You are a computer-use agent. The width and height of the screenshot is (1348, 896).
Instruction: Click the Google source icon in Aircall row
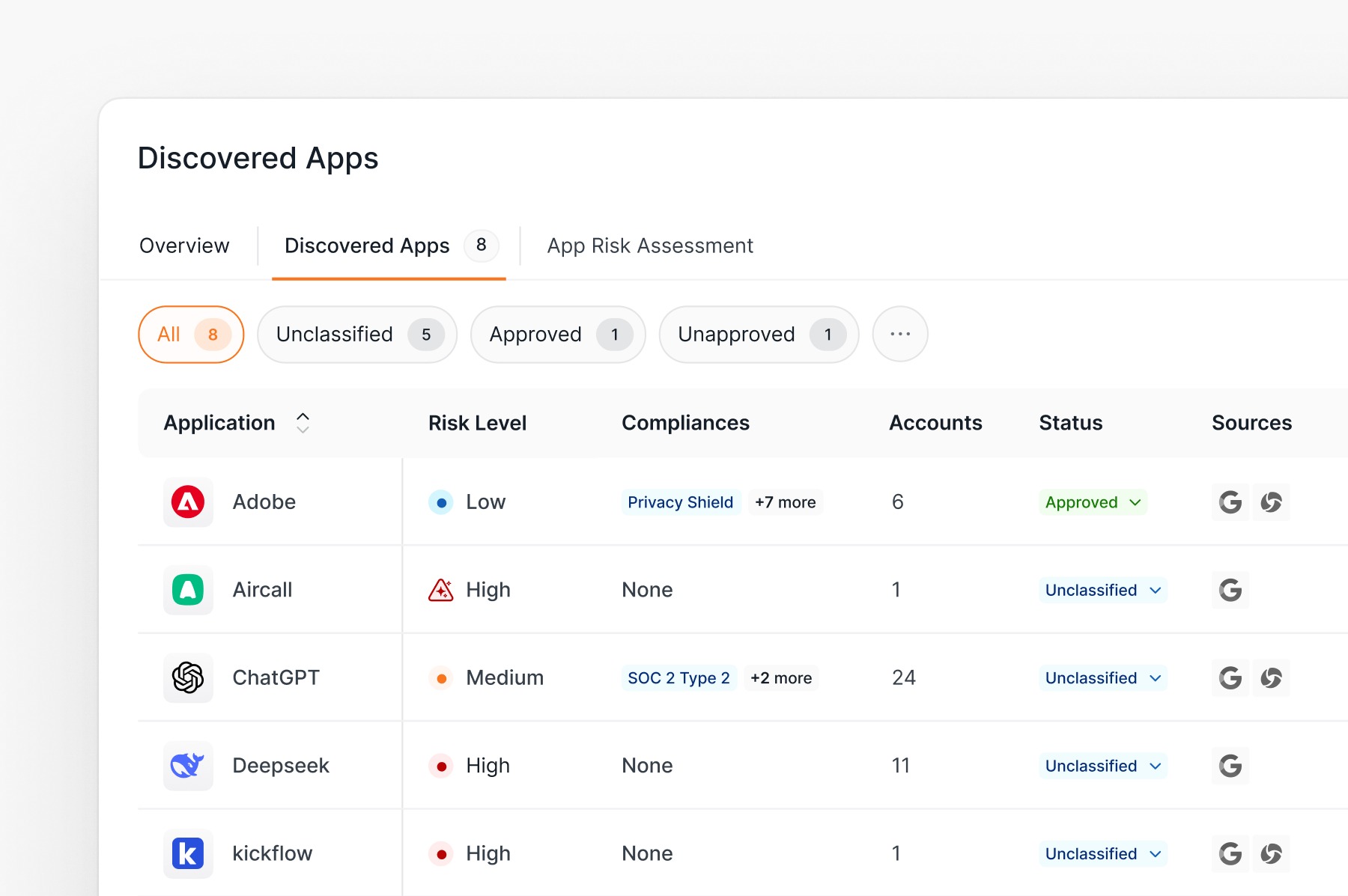[1230, 590]
